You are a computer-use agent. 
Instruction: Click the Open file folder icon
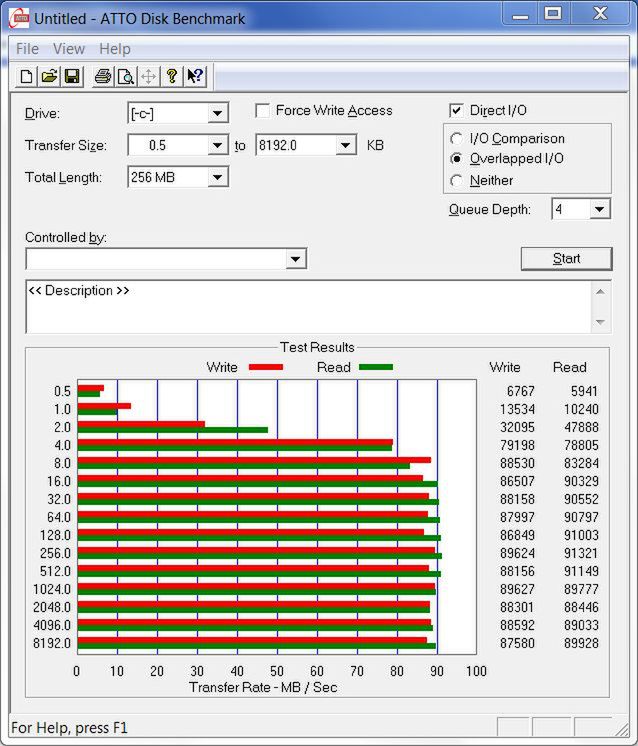tap(49, 76)
